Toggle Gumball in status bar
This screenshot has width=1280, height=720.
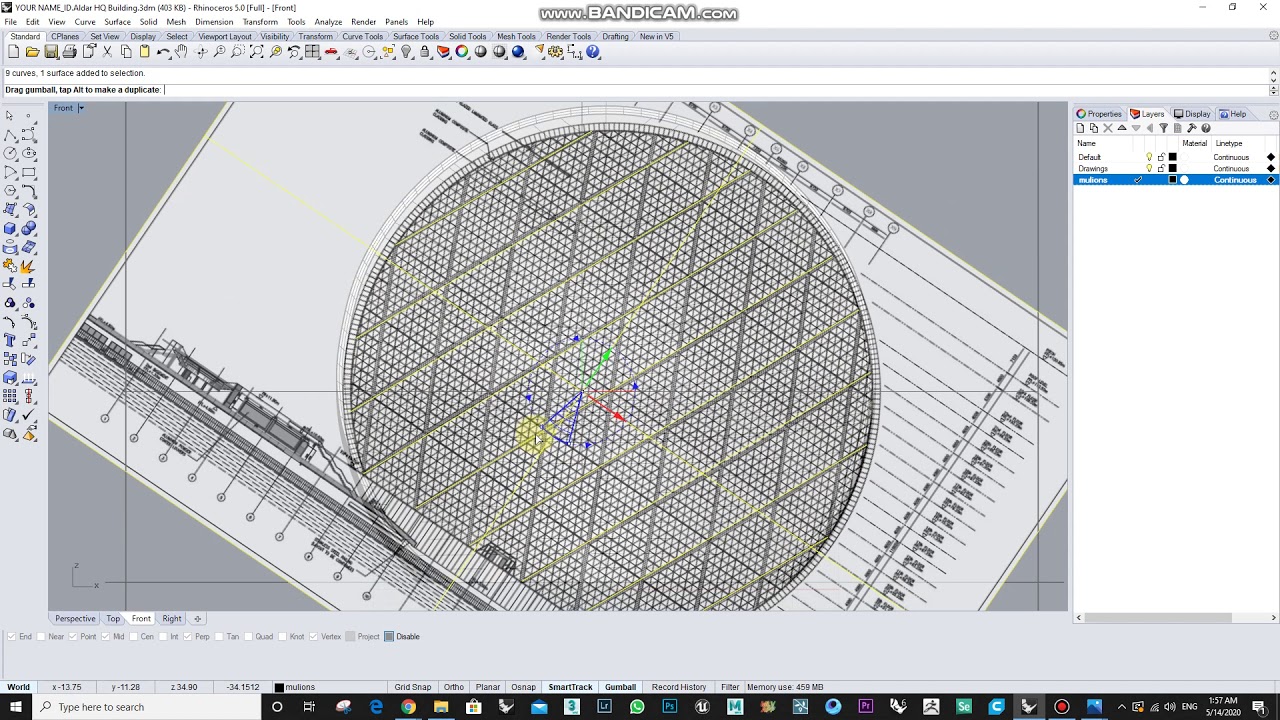click(620, 687)
